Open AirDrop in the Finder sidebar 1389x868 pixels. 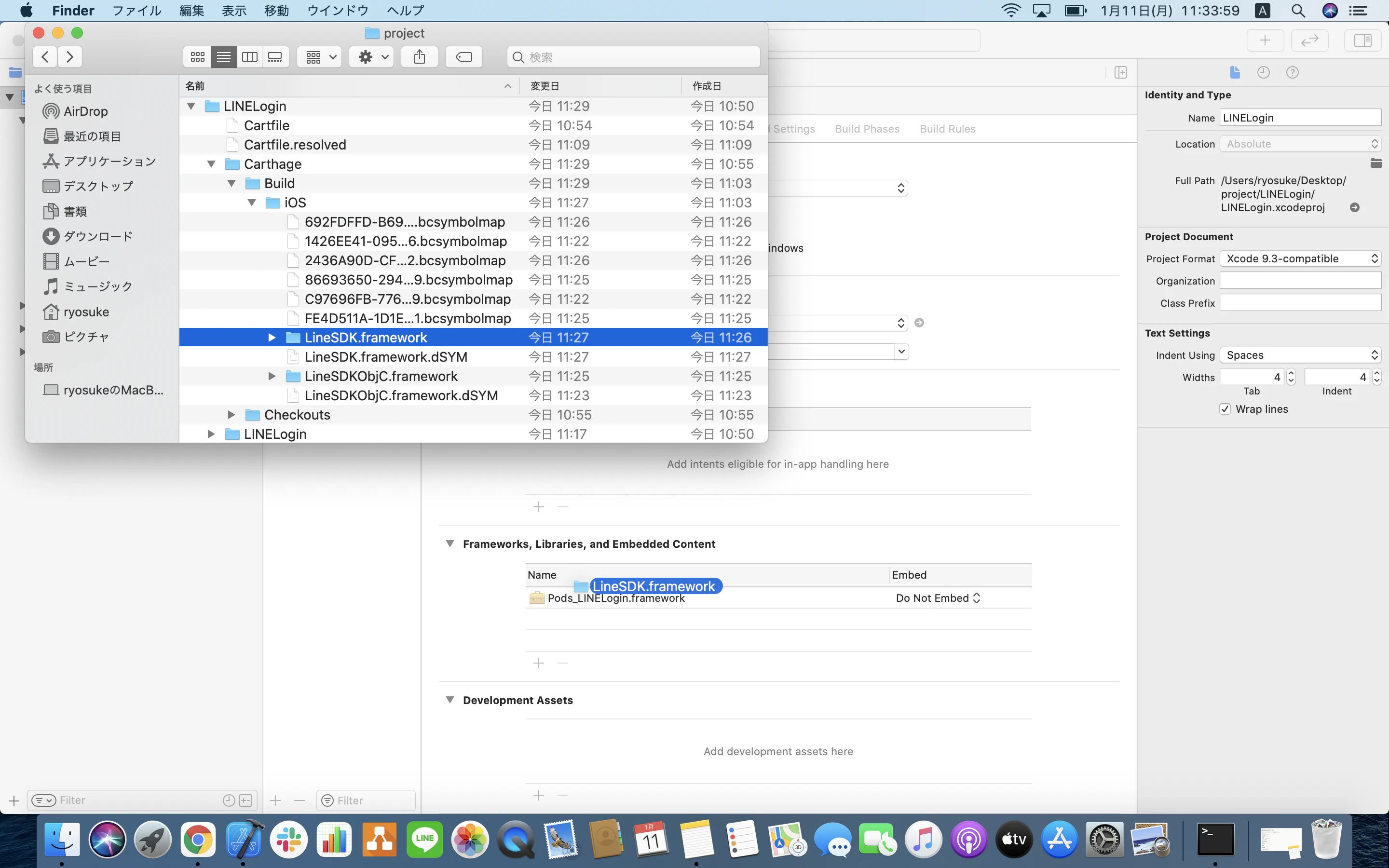[x=85, y=111]
